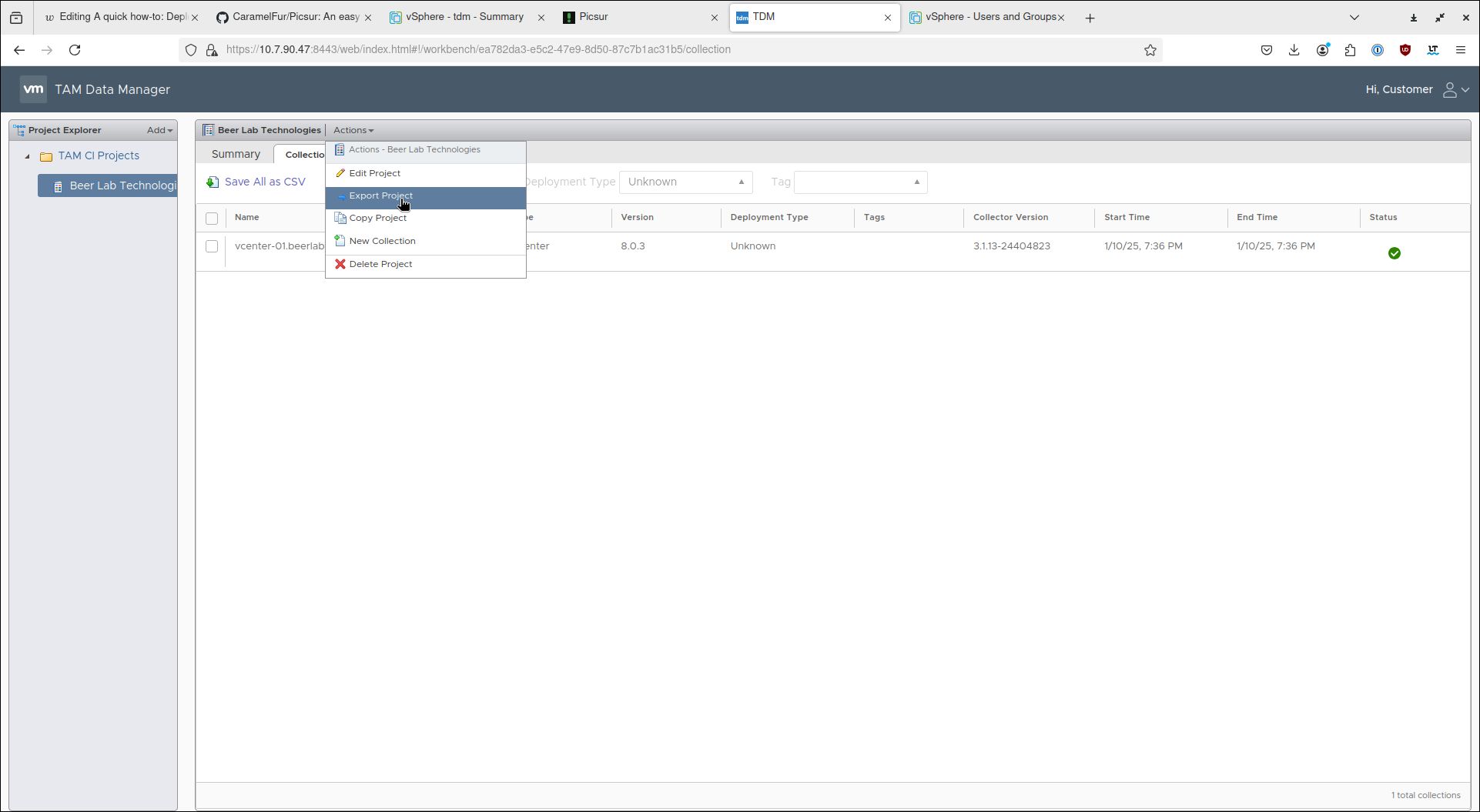Bookmark the page with the star icon

click(1150, 50)
